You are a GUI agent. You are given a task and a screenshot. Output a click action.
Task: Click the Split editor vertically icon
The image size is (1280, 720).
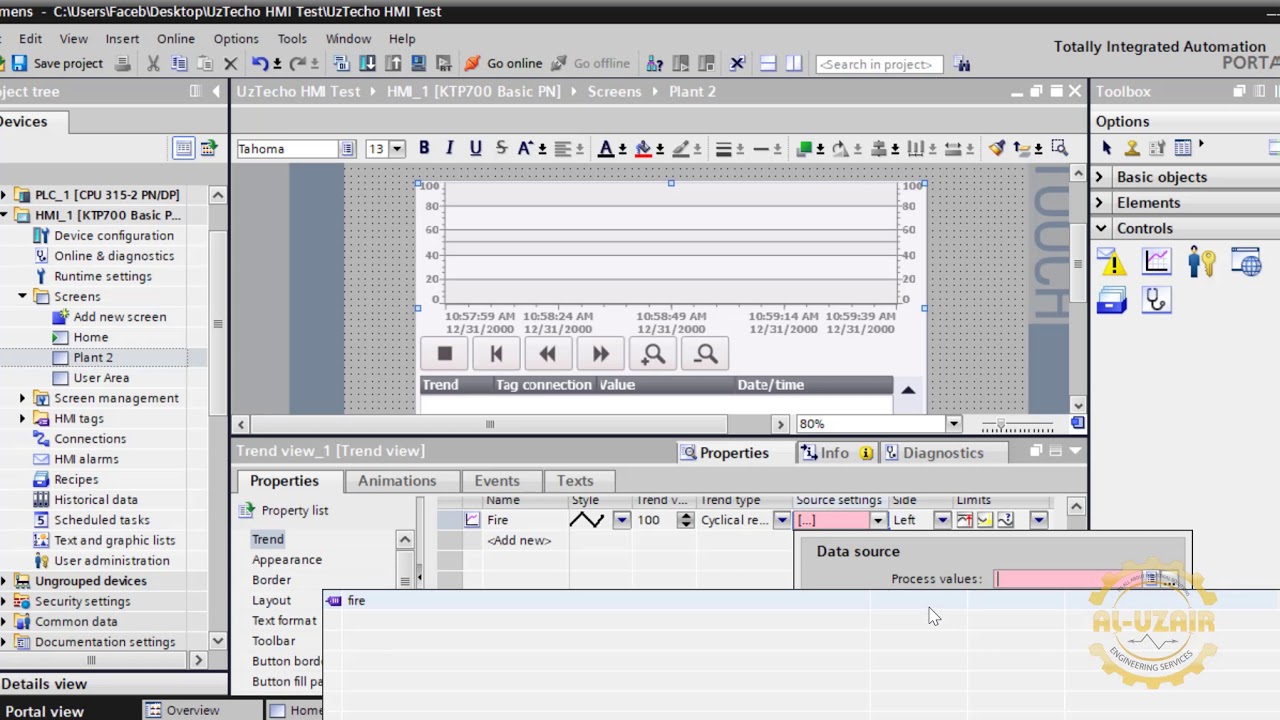pyautogui.click(x=794, y=63)
